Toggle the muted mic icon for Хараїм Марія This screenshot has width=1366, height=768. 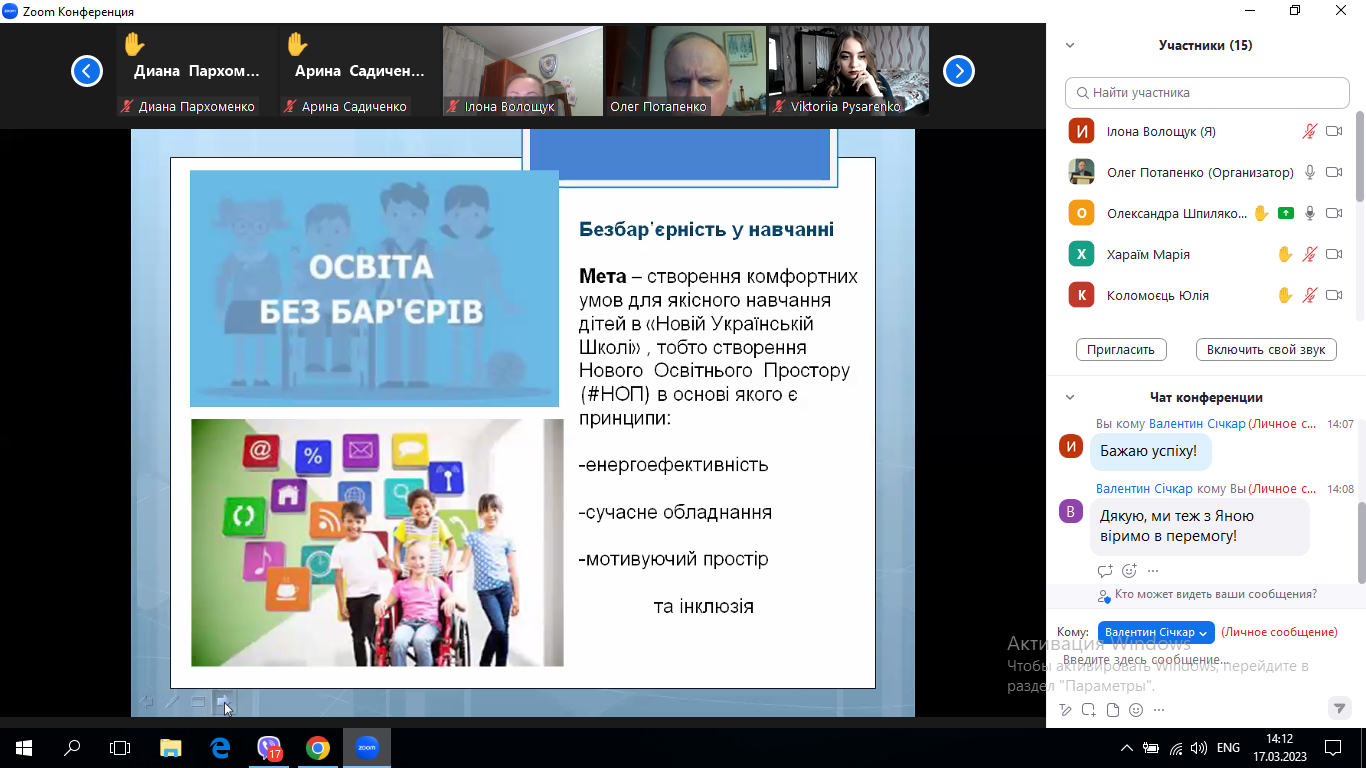pos(1310,254)
